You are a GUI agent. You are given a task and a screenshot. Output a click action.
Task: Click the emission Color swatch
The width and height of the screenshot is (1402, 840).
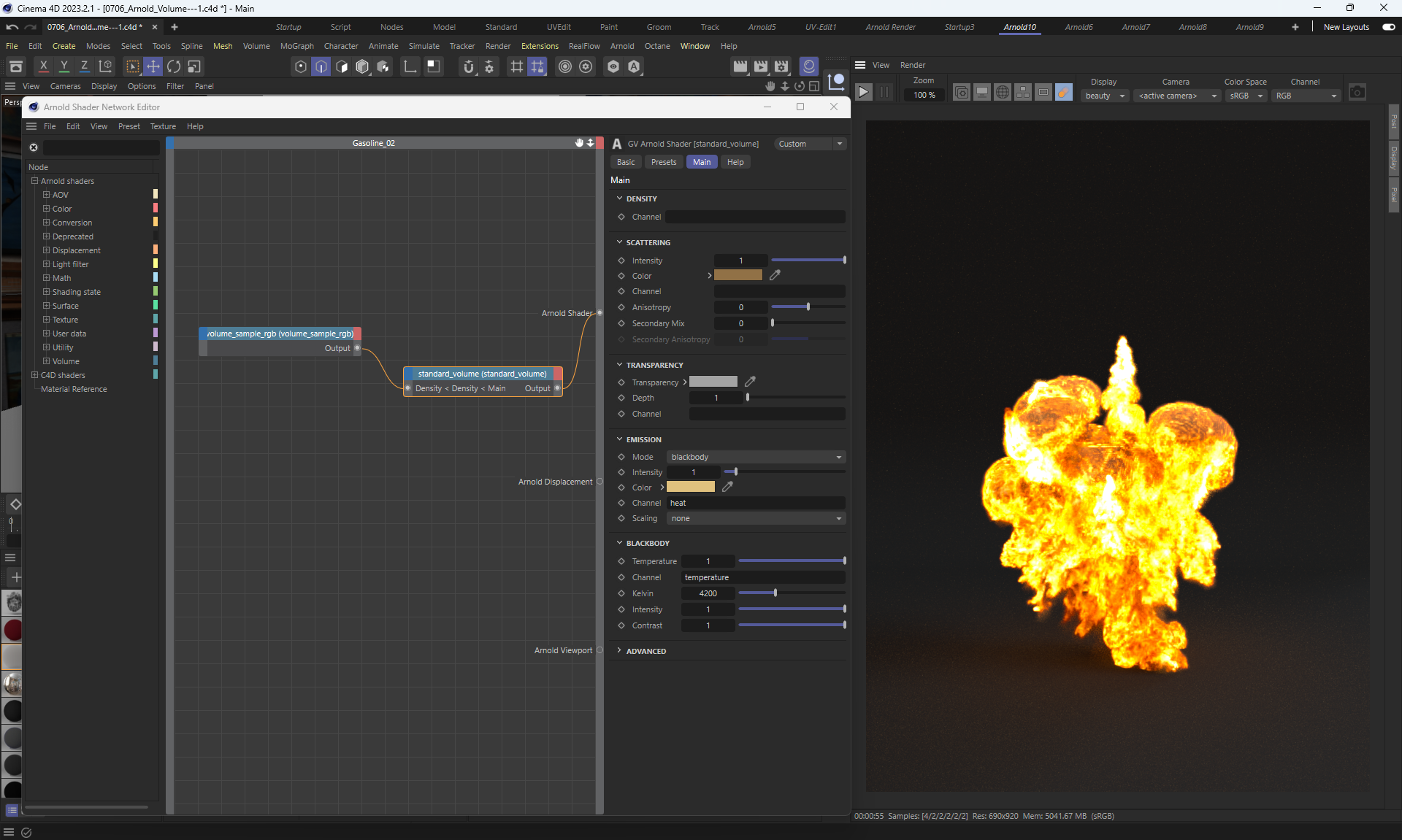(x=690, y=487)
